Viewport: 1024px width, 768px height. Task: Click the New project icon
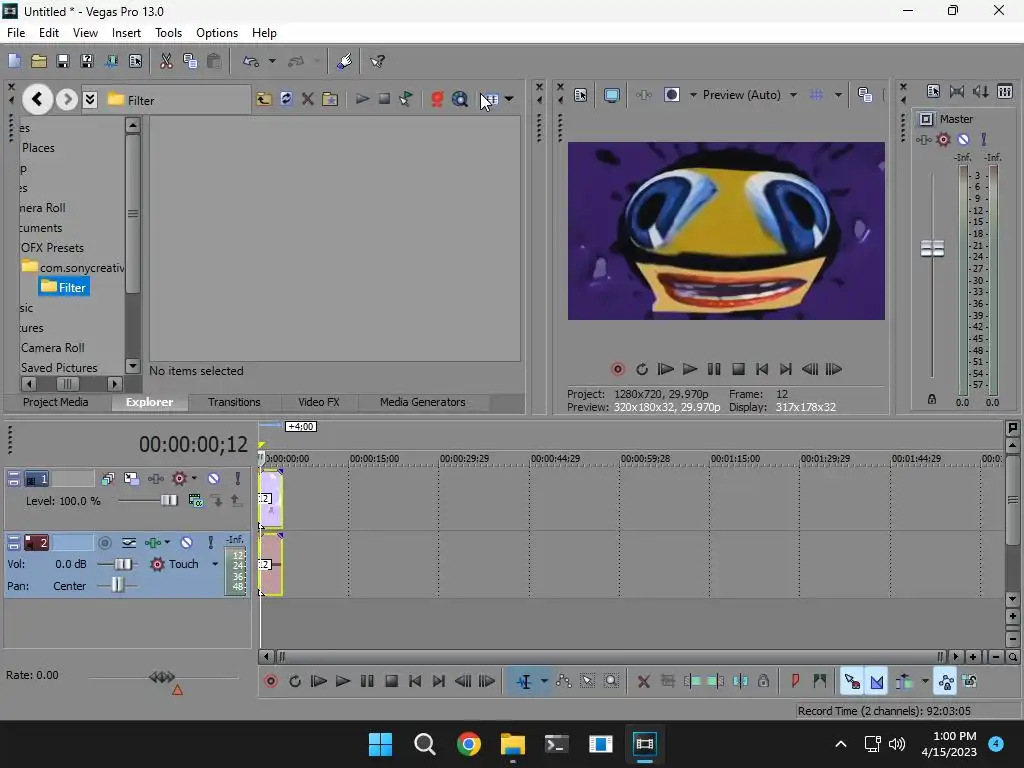pyautogui.click(x=14, y=61)
